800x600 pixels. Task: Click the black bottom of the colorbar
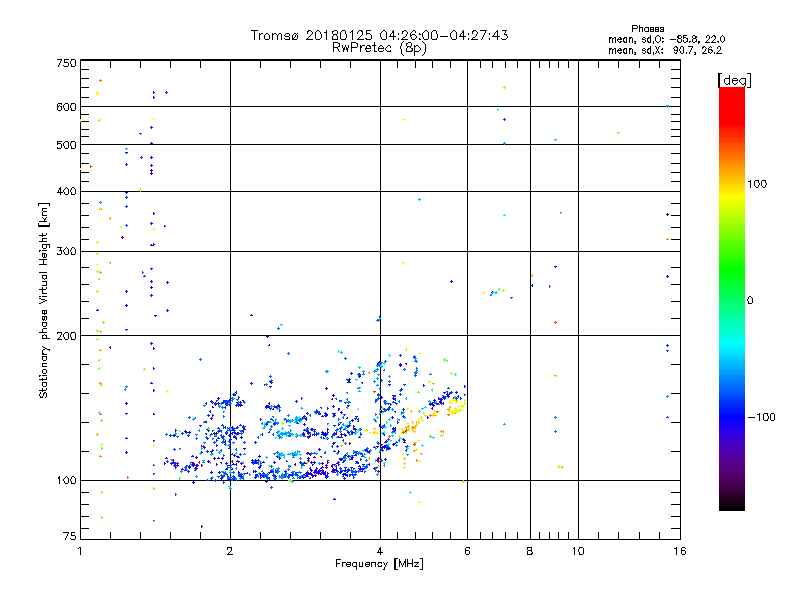pyautogui.click(x=732, y=503)
